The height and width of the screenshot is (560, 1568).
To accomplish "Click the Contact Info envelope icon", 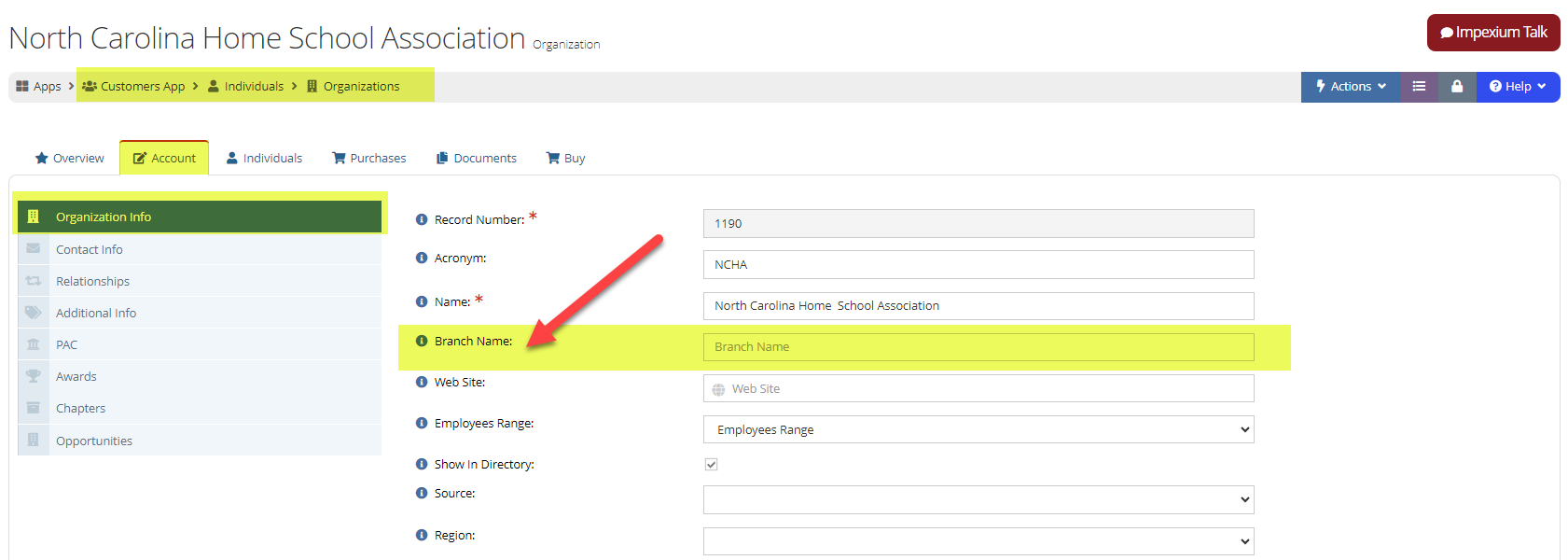I will (34, 248).
